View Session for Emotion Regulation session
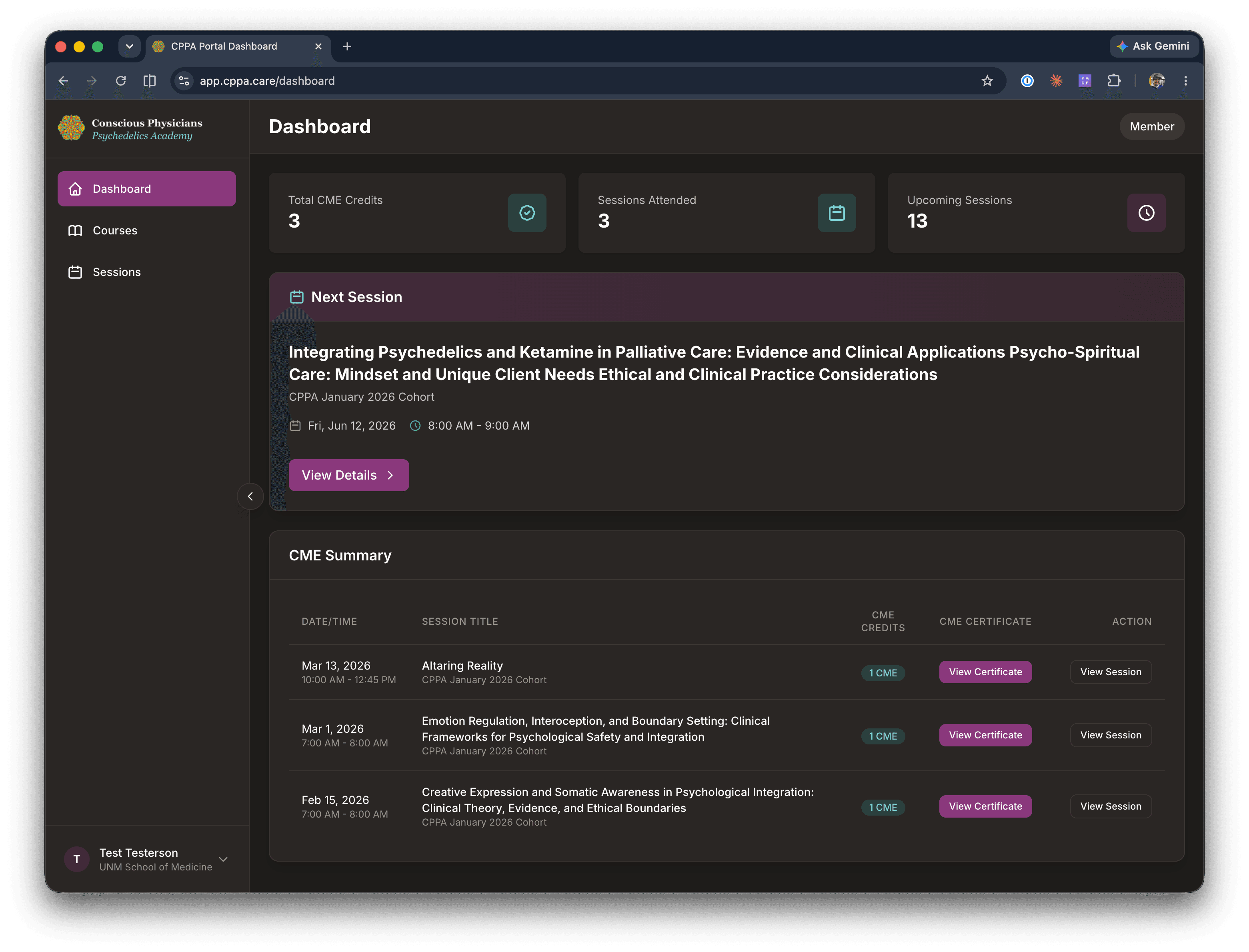Viewport: 1249px width, 952px height. pyautogui.click(x=1110, y=735)
